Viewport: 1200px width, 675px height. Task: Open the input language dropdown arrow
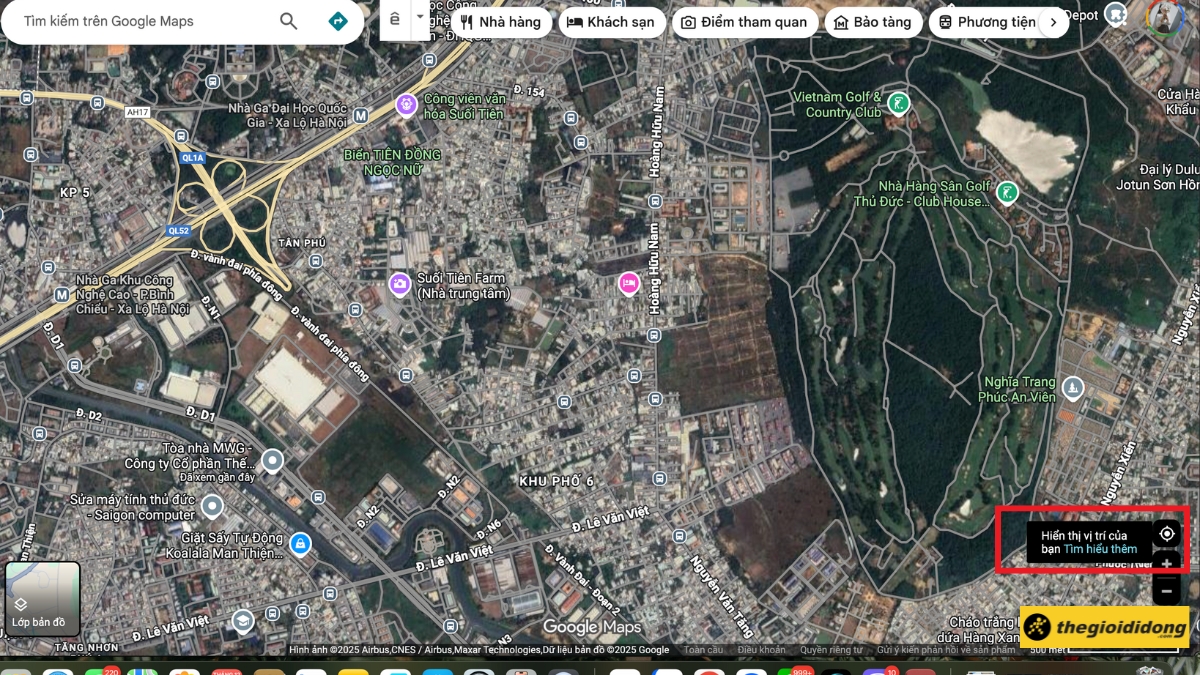tap(420, 18)
